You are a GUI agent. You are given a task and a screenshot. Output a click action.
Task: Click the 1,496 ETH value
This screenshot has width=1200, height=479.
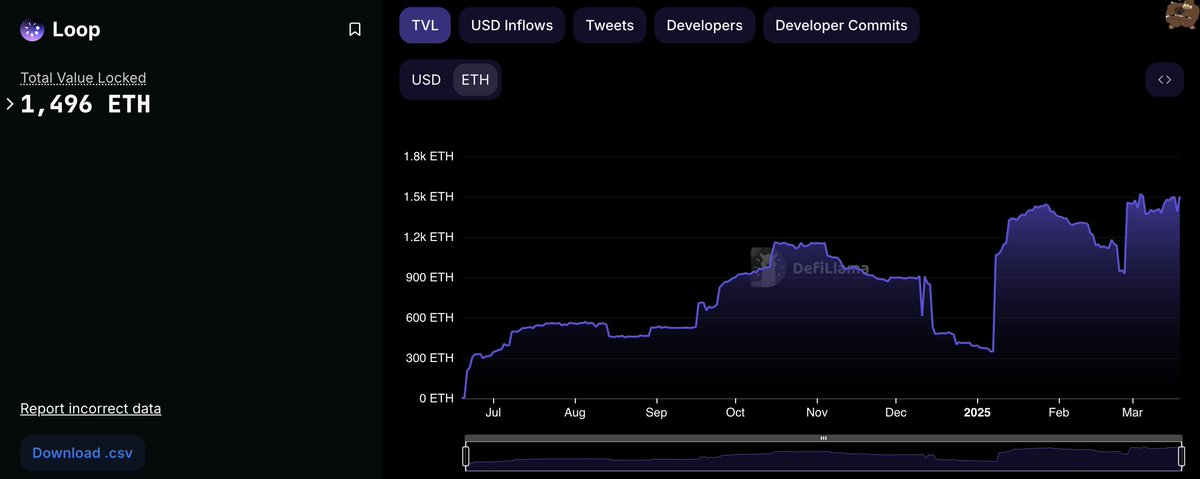(86, 104)
